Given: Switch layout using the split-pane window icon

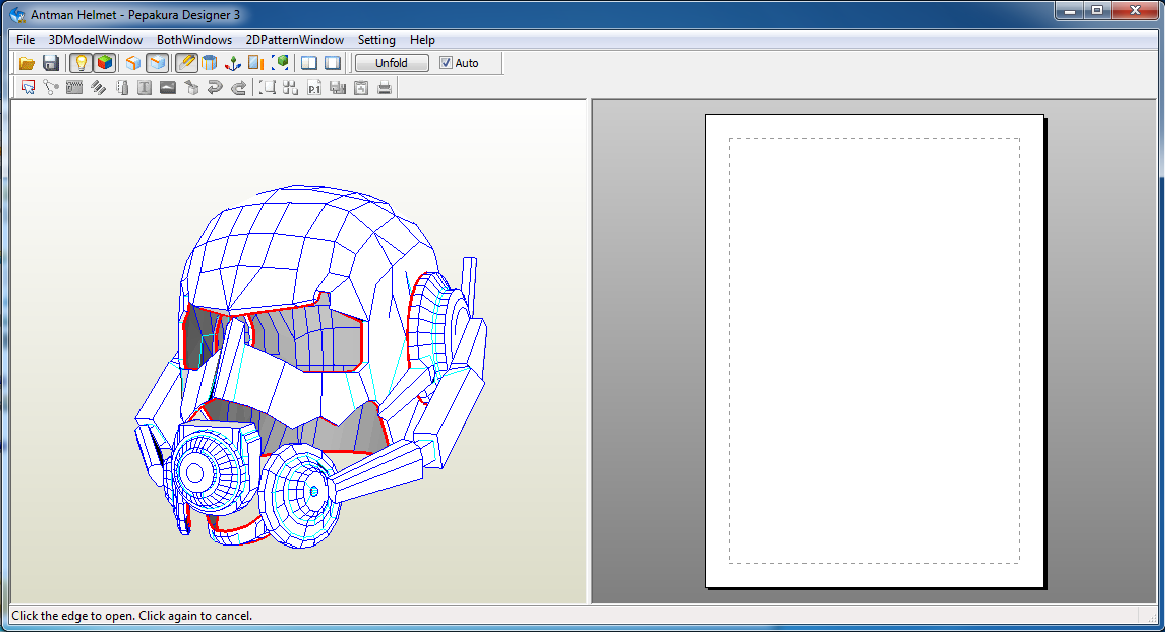Looking at the screenshot, I should tap(308, 63).
